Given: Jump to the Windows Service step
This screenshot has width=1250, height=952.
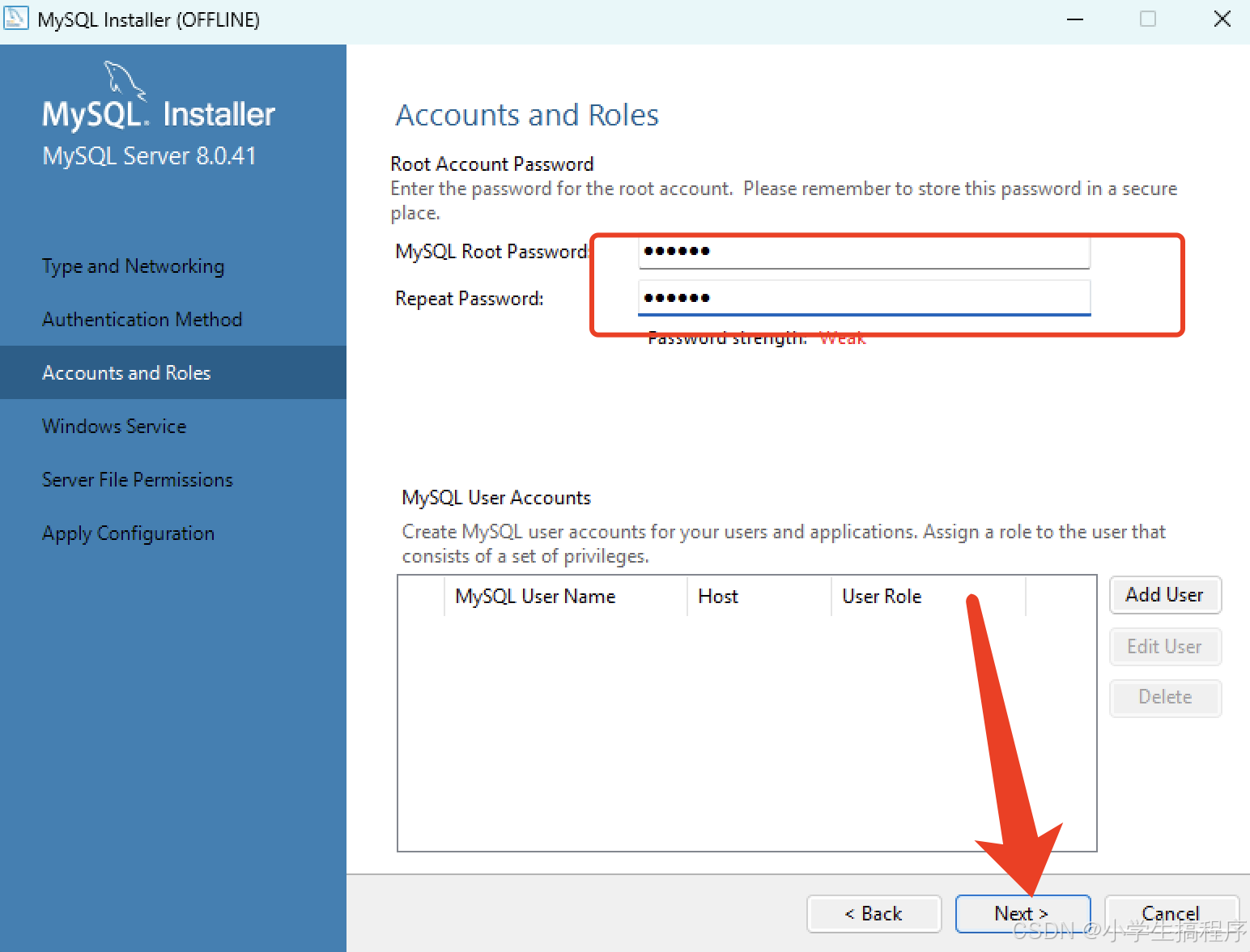Looking at the screenshot, I should (x=114, y=427).
